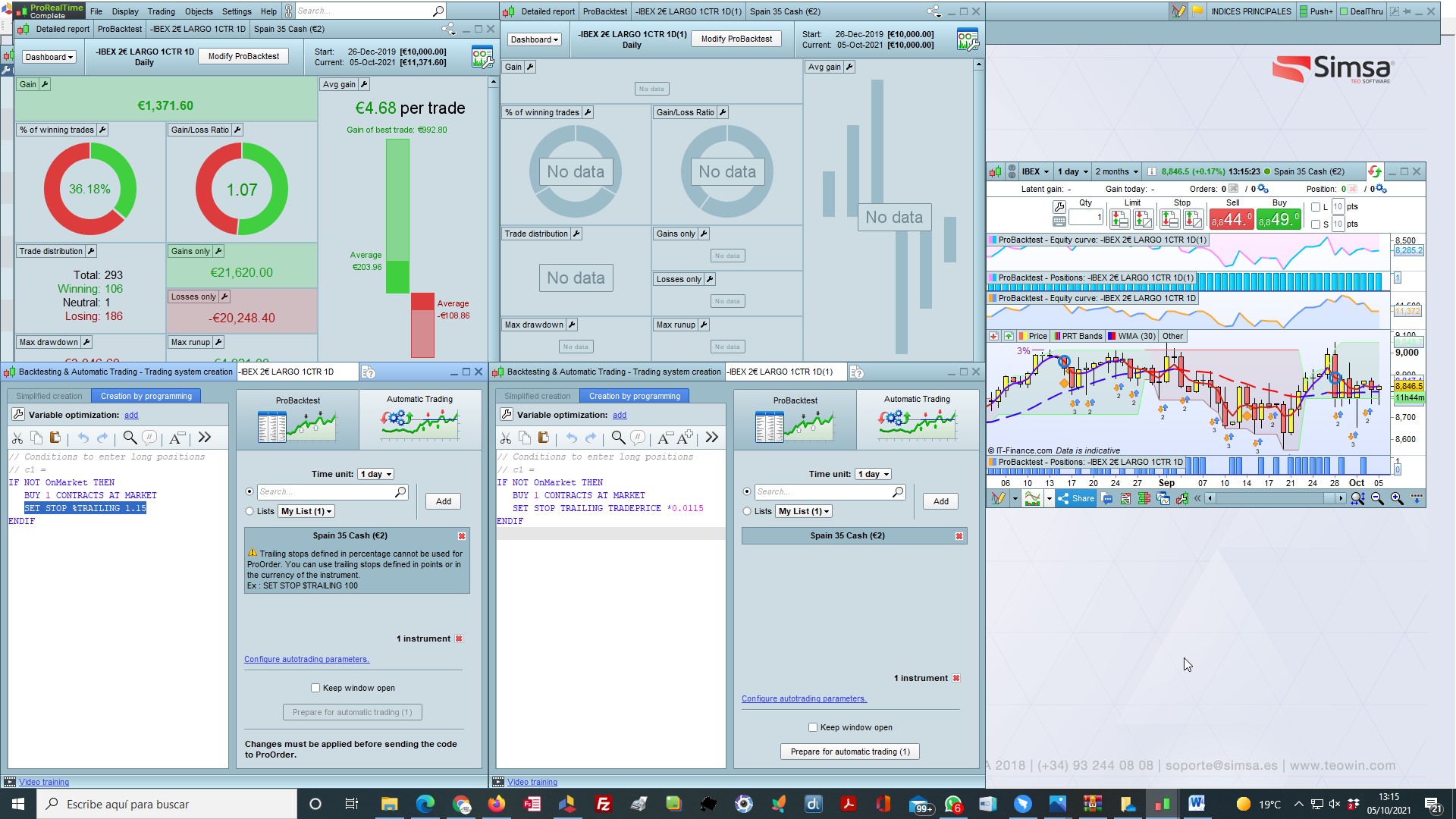Viewport: 1456px width, 819px height.
Task: Click the zoom-in magnifier on chart toolbar
Action: pos(1396,498)
